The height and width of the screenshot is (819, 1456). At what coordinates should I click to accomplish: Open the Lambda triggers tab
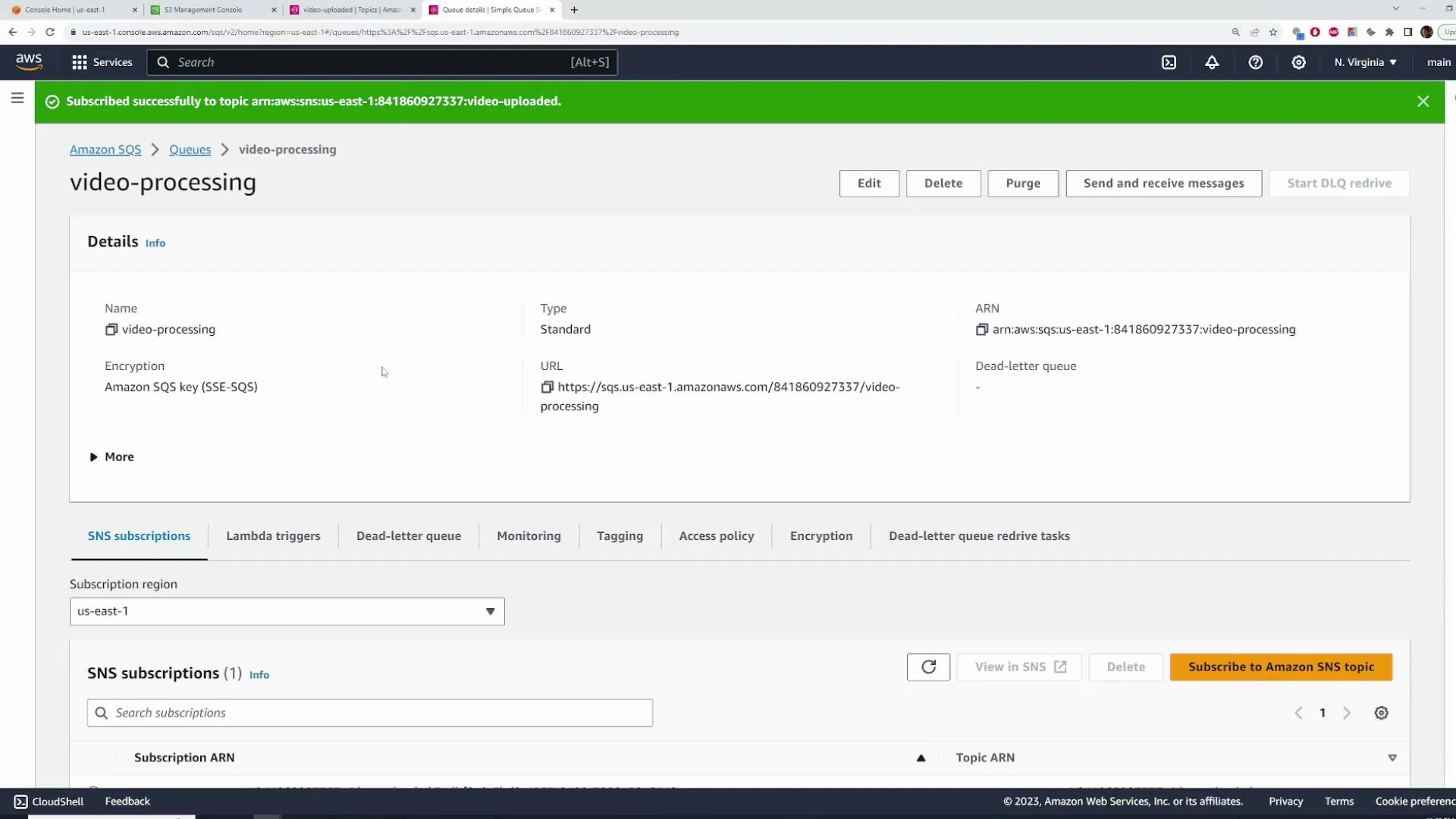click(x=273, y=536)
